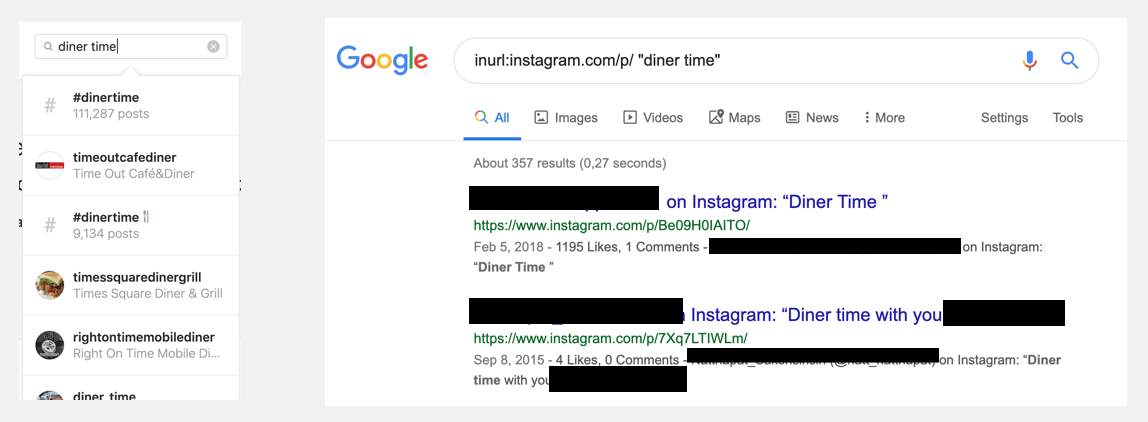The height and width of the screenshot is (422, 1148).
Task: Switch to the Maps tab
Action: click(734, 117)
